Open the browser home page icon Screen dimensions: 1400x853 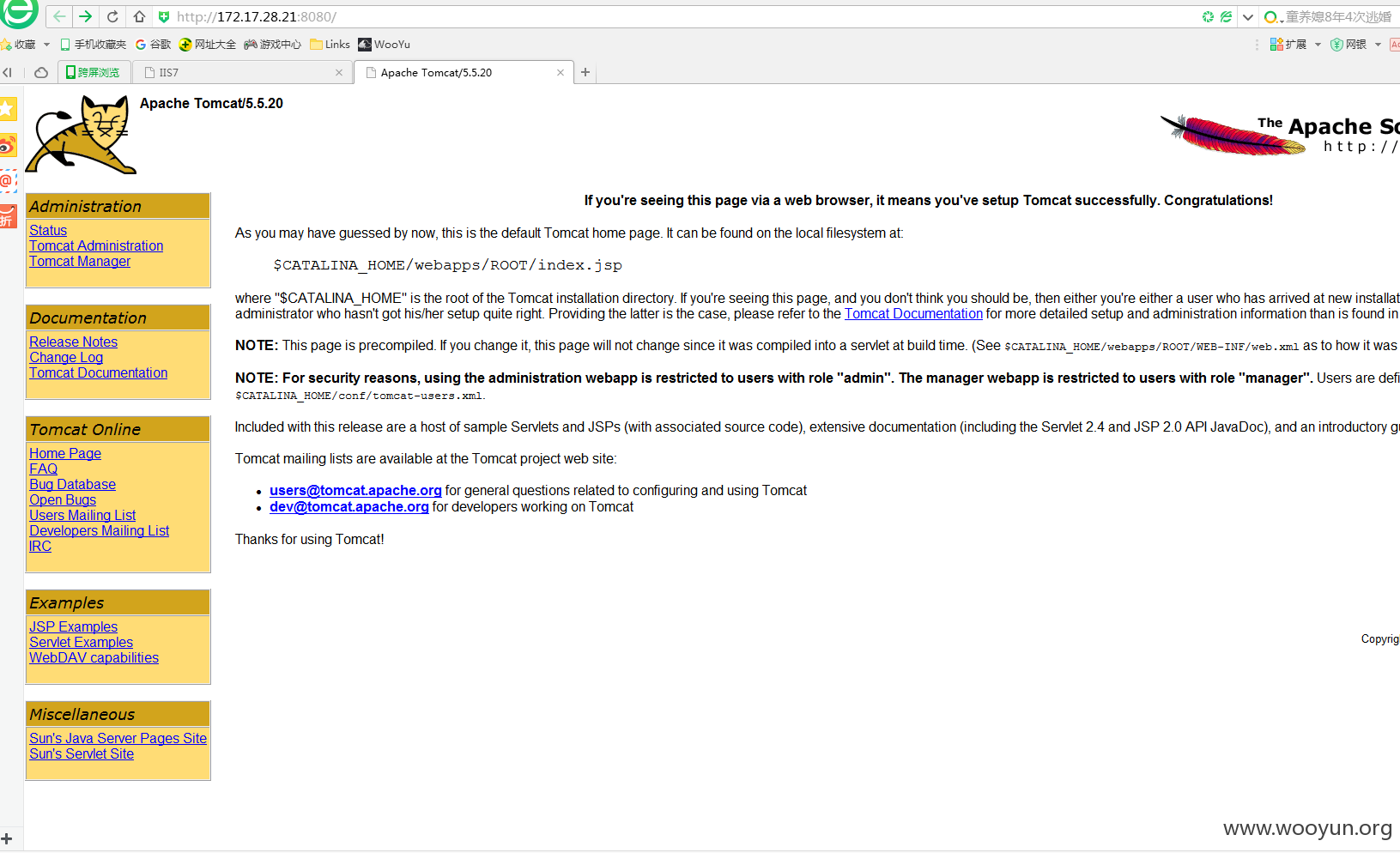(x=139, y=16)
